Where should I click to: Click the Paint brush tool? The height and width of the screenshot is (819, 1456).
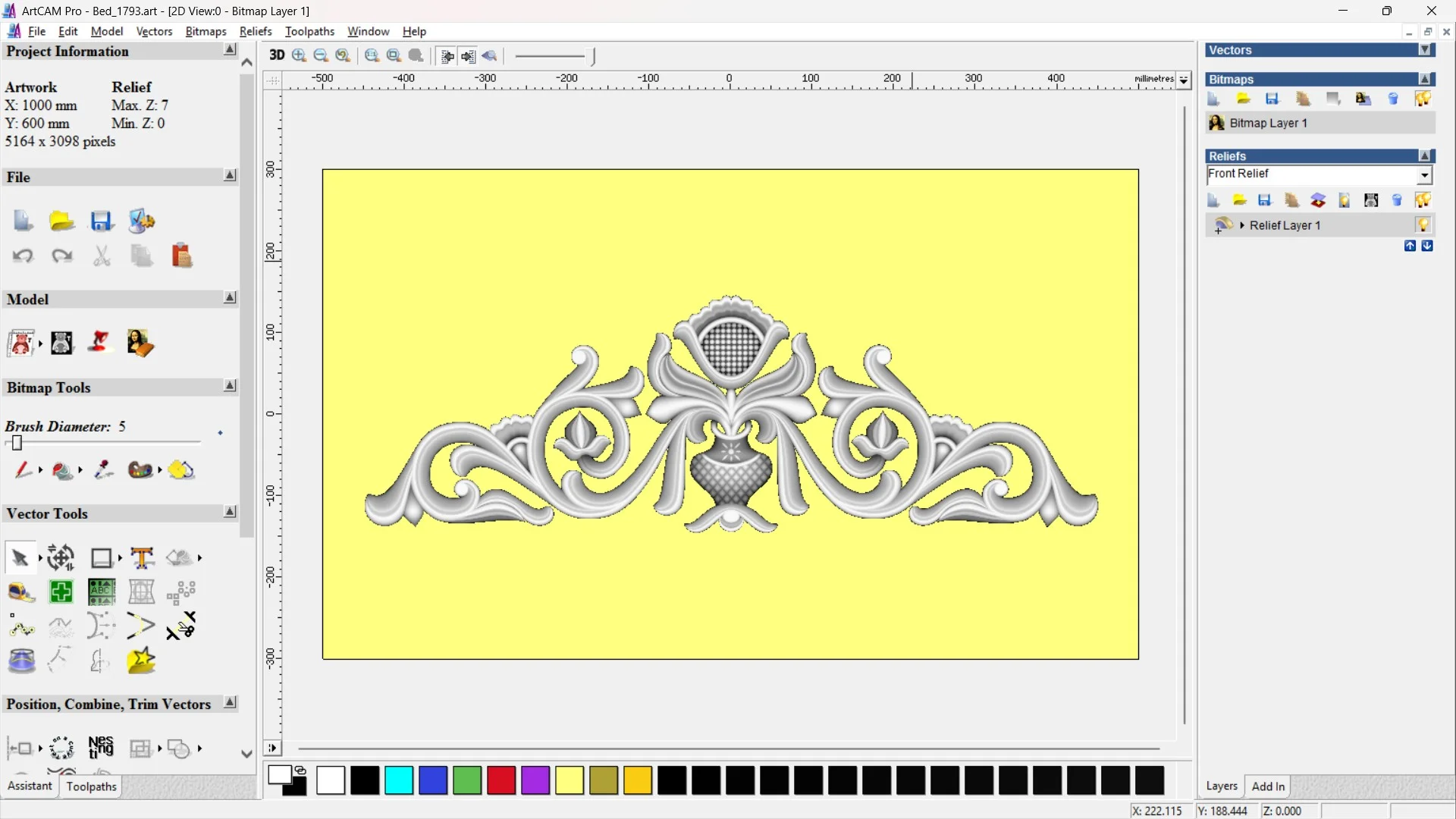[23, 470]
